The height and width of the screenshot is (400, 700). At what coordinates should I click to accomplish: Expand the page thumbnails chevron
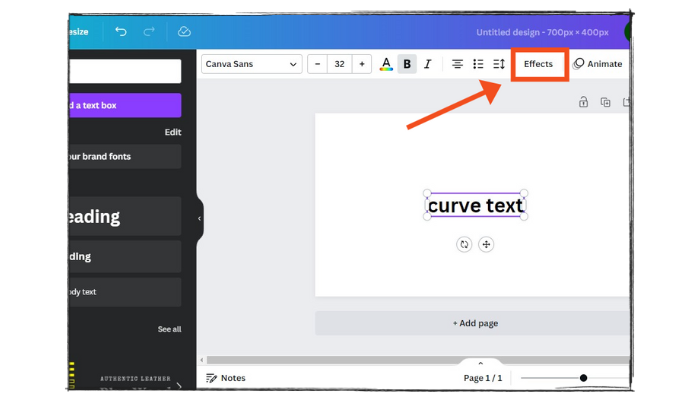click(x=481, y=363)
